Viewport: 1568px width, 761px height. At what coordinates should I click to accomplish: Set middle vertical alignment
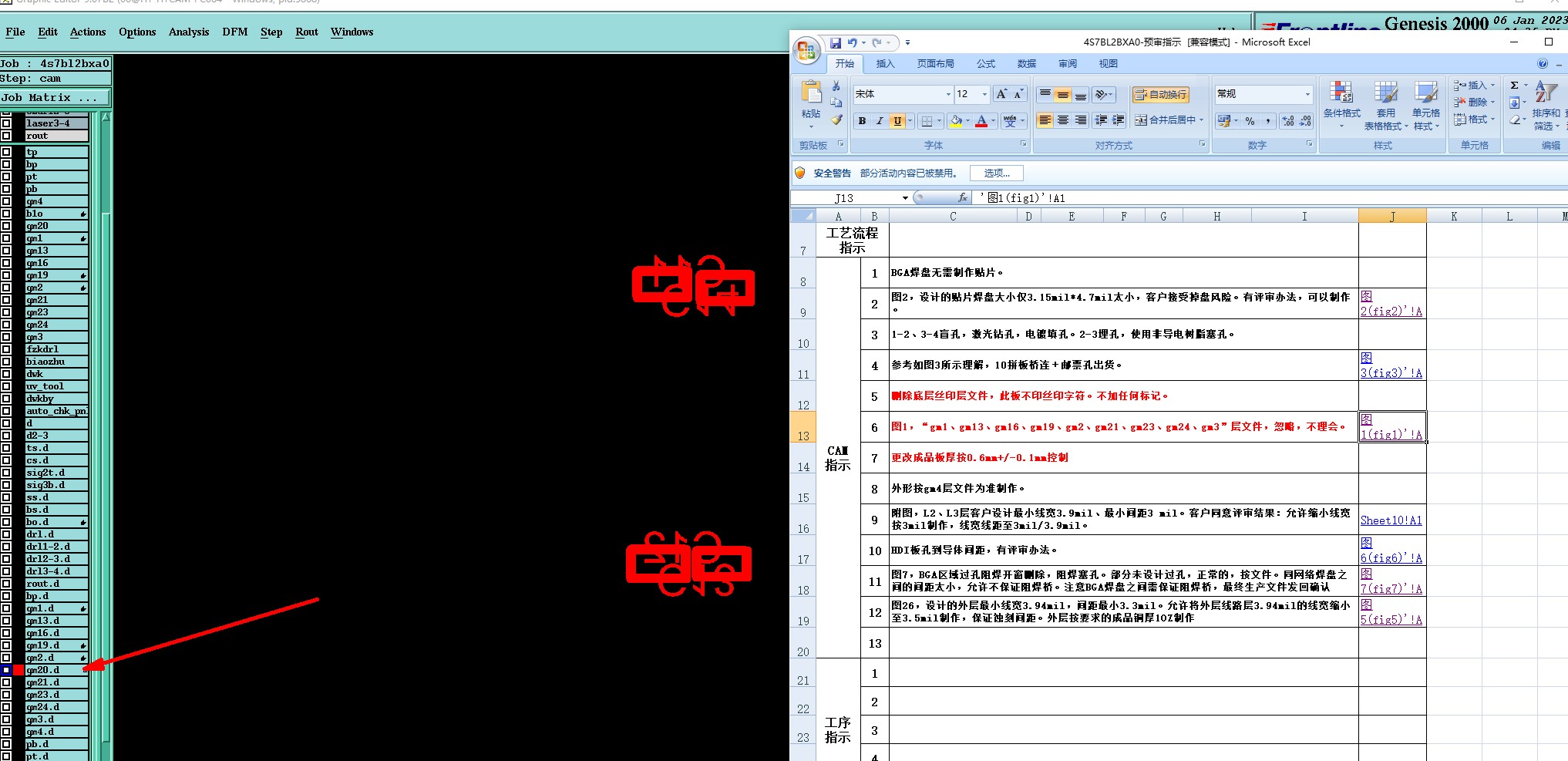[1063, 95]
